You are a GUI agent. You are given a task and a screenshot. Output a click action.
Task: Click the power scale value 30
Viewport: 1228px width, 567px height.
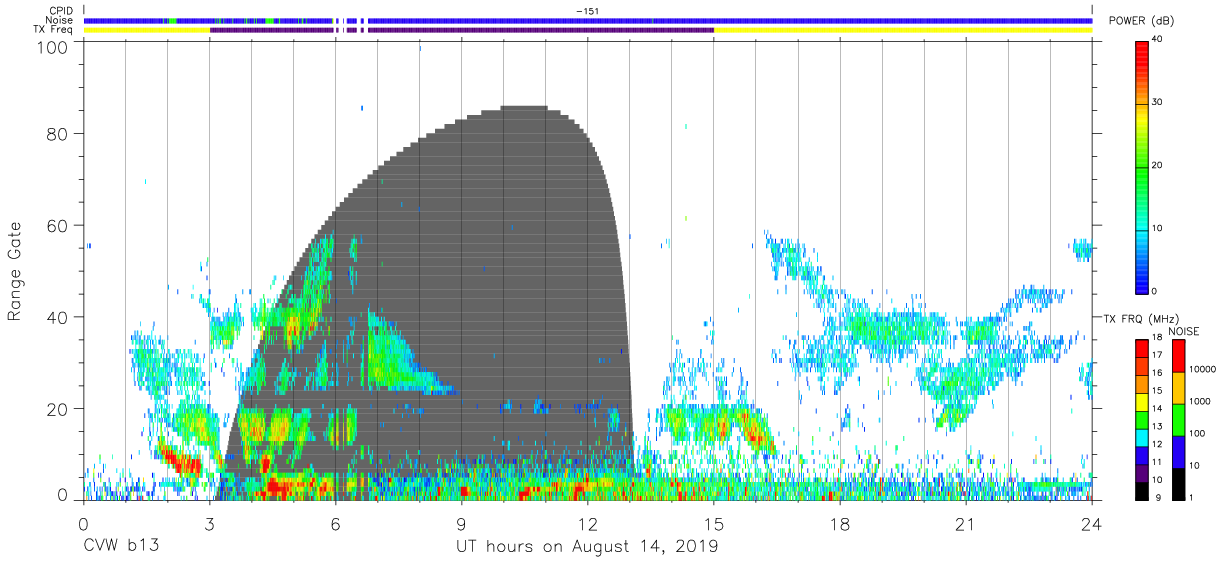point(1158,103)
